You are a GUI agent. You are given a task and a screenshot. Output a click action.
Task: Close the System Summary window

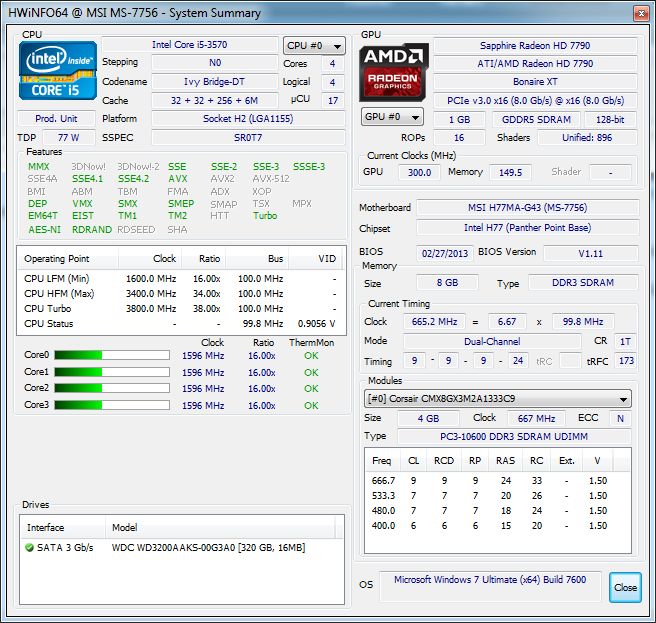641,13
